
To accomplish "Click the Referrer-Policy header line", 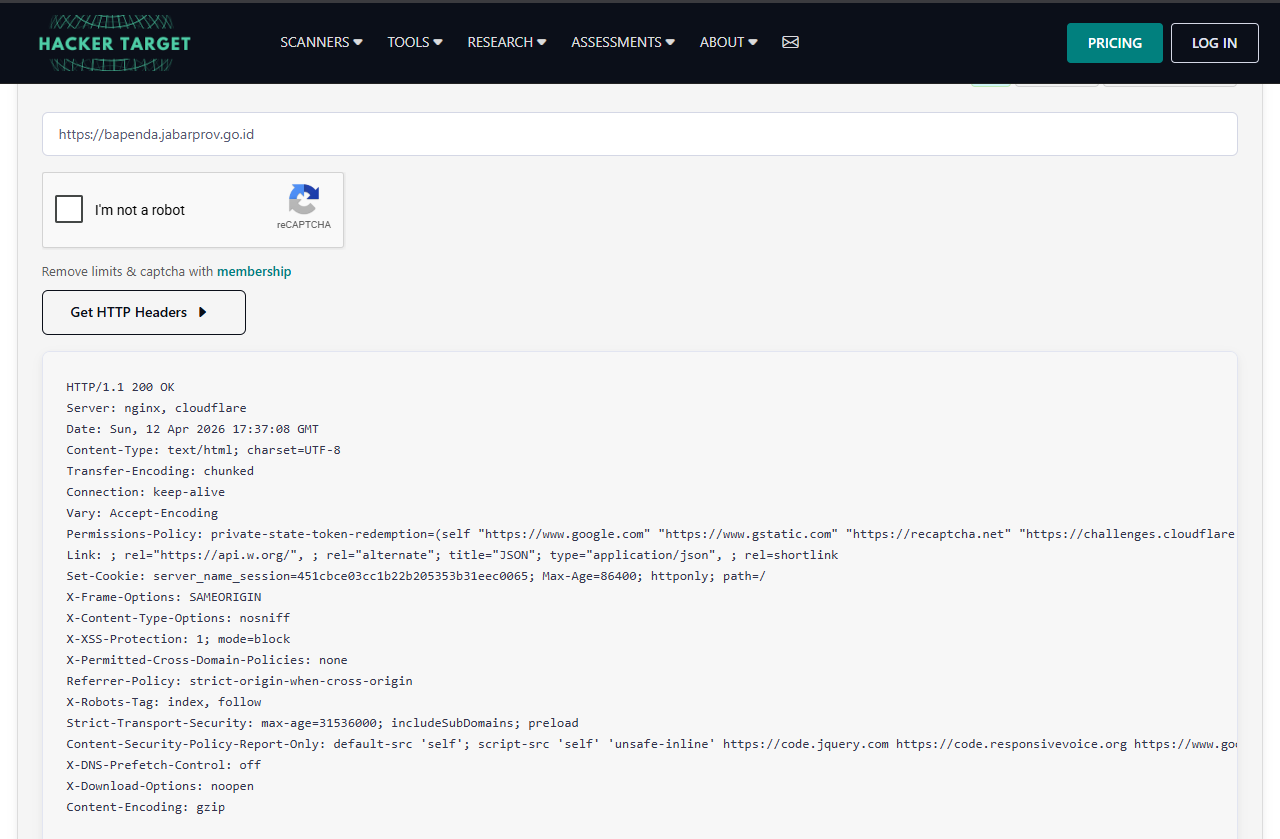I will tap(239, 681).
